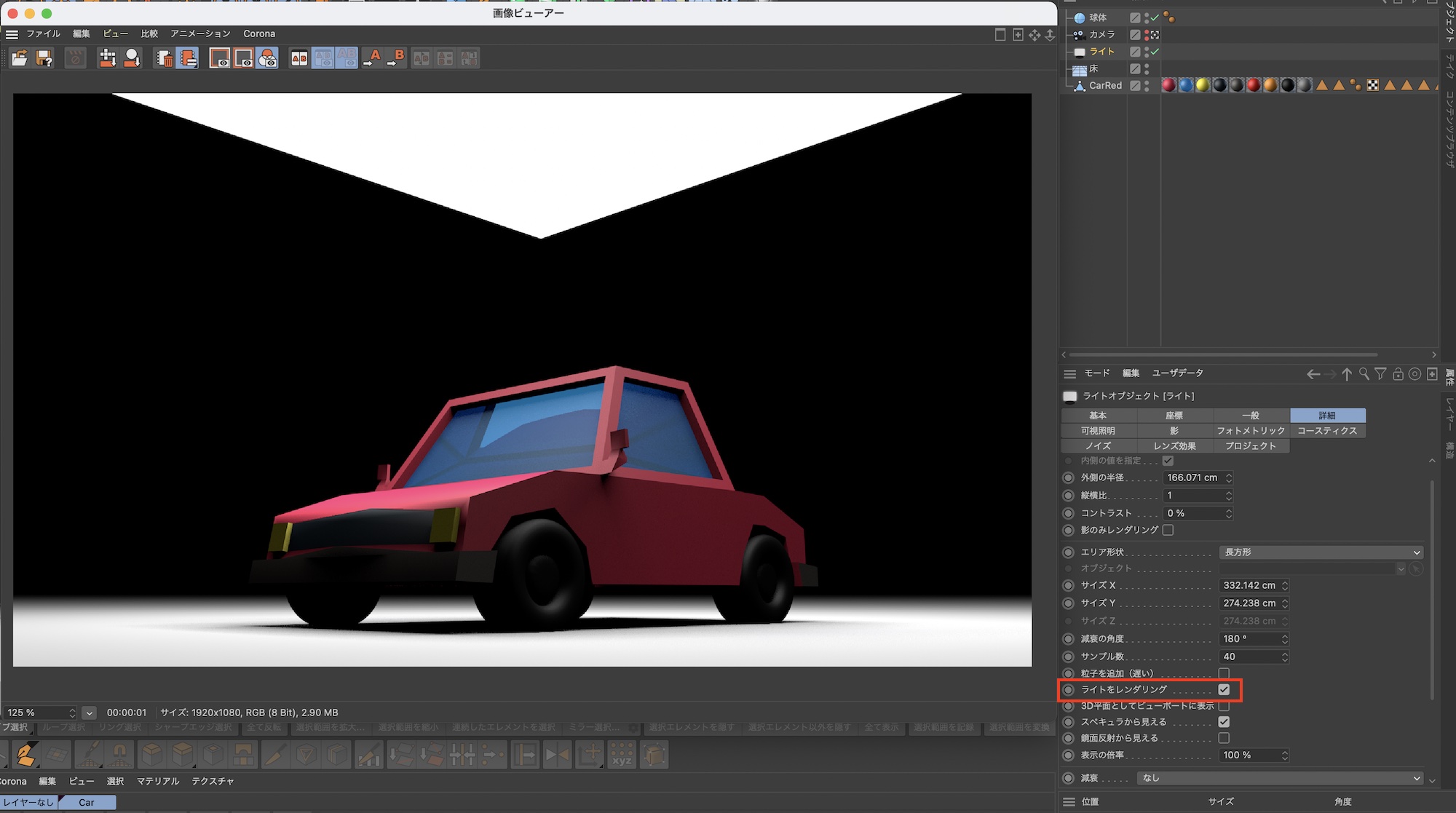Uncheck the ライトをレンダリング checkbox
The image size is (1456, 813).
[x=1224, y=689]
